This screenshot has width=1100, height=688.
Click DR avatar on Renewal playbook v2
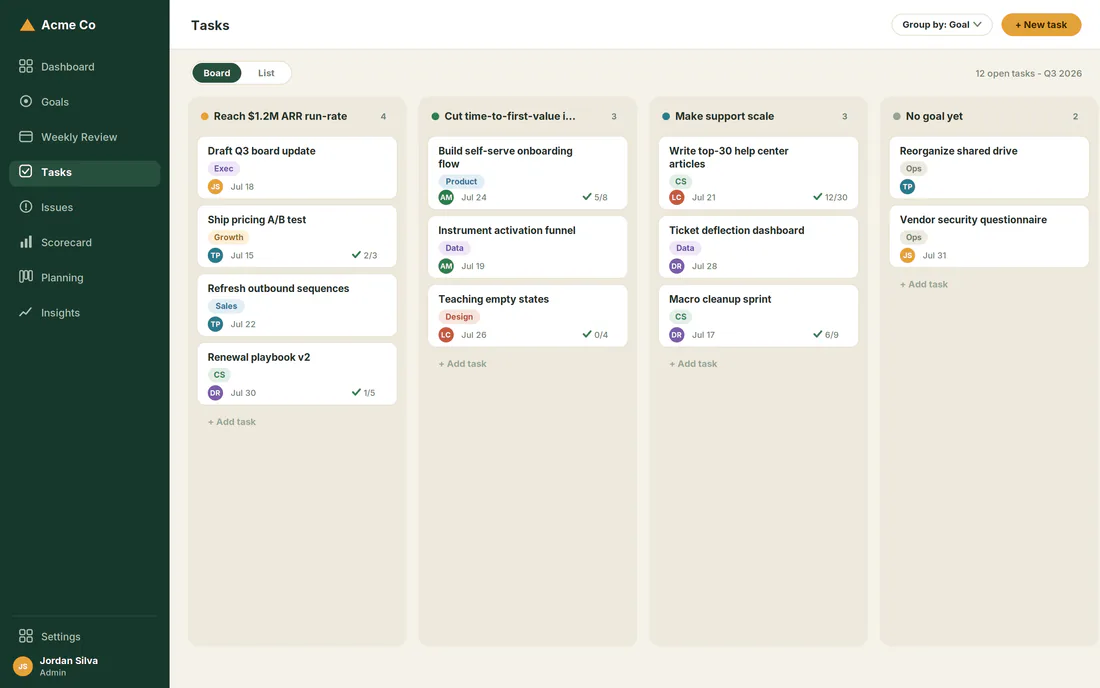point(215,393)
